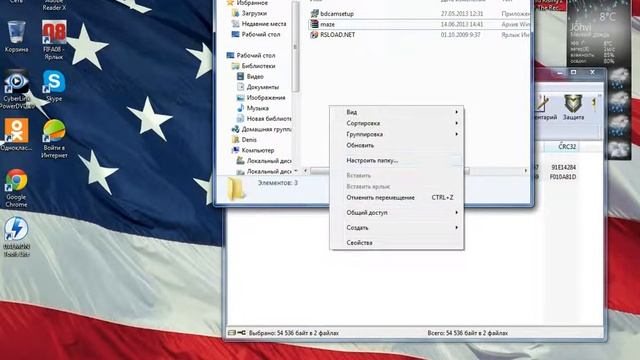The width and height of the screenshot is (640, 360).
Task: Click the Всего: 54 536 байт status text
Action: point(468,333)
